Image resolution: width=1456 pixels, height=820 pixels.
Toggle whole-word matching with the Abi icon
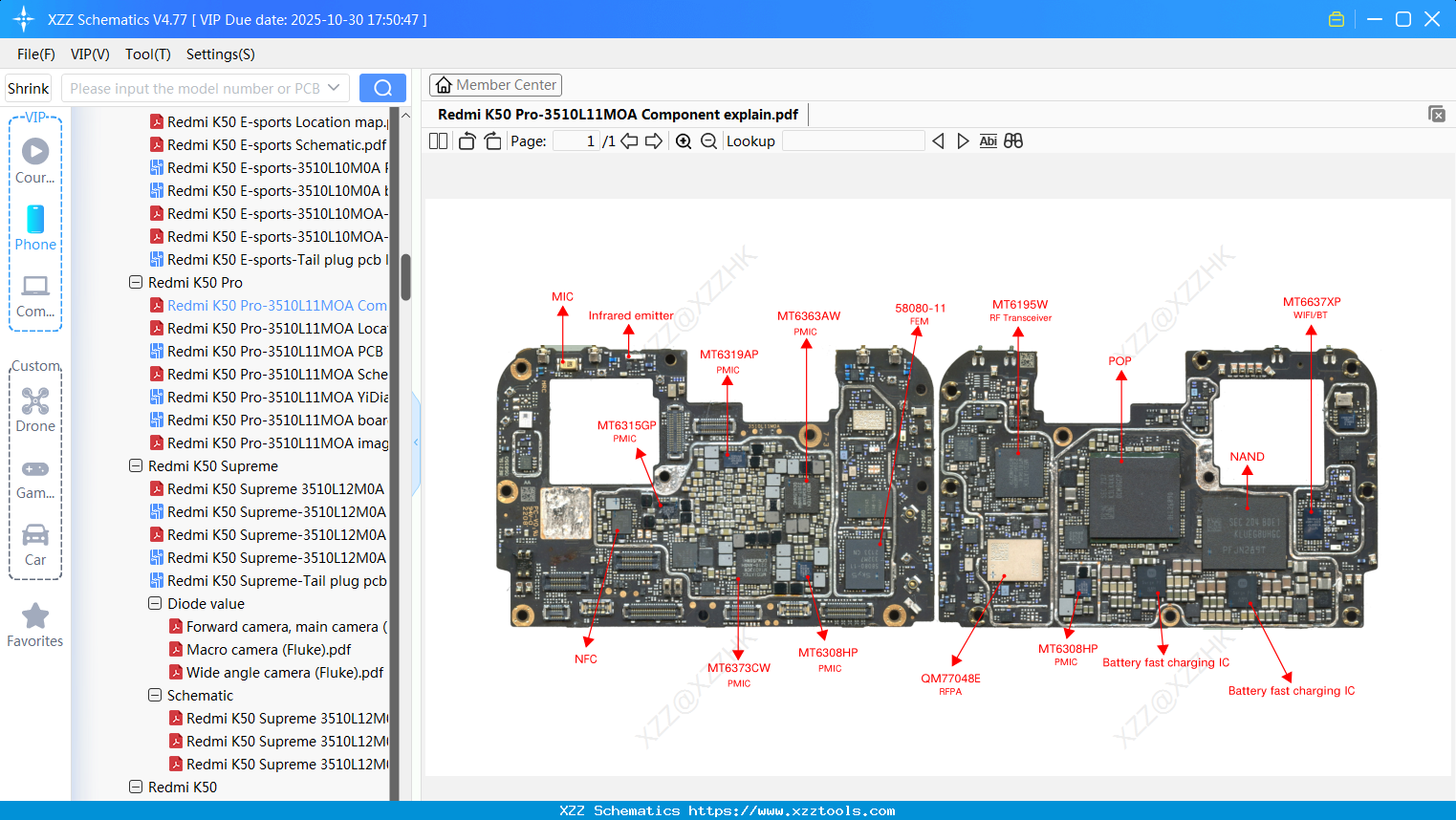(x=988, y=140)
